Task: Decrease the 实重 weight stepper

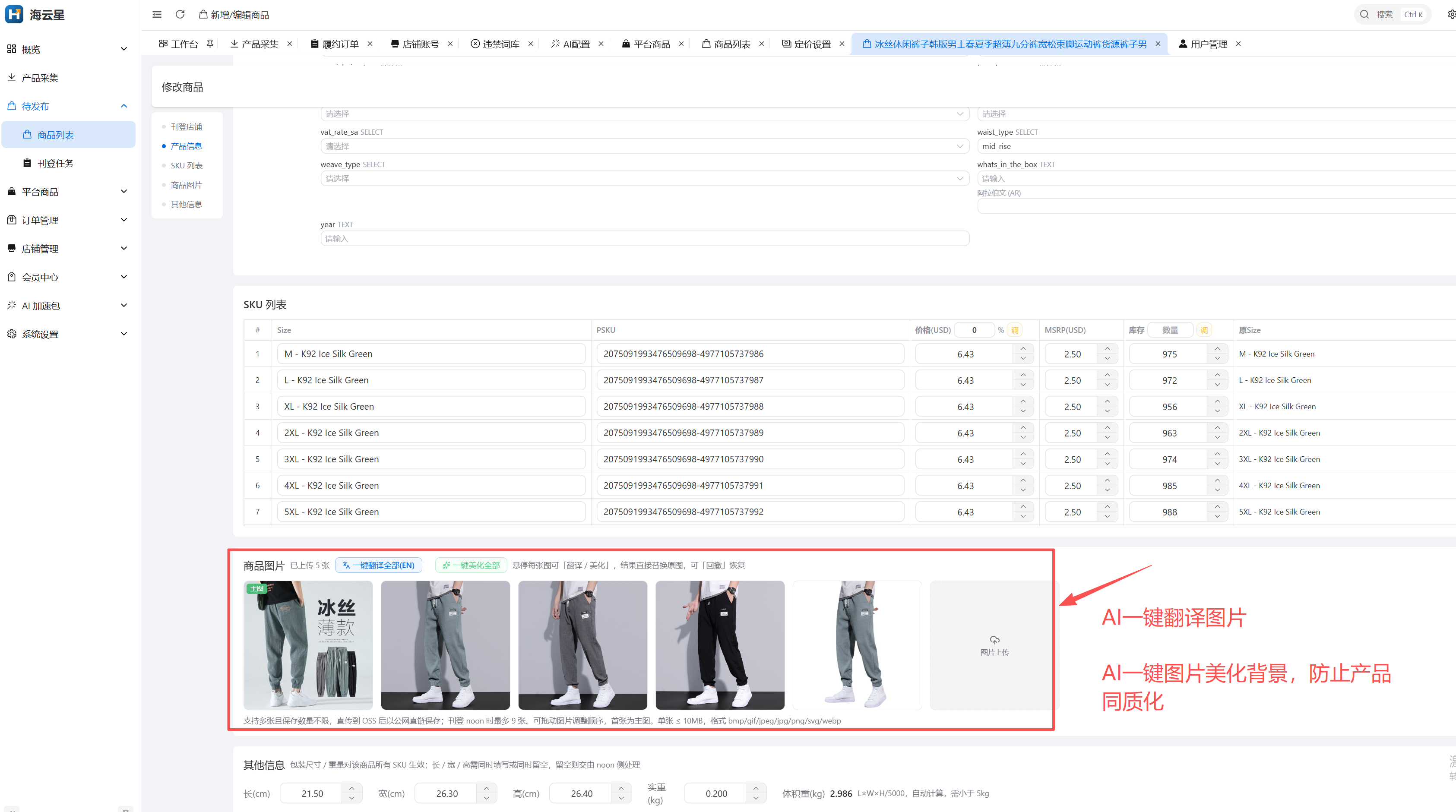Action: coord(756,799)
